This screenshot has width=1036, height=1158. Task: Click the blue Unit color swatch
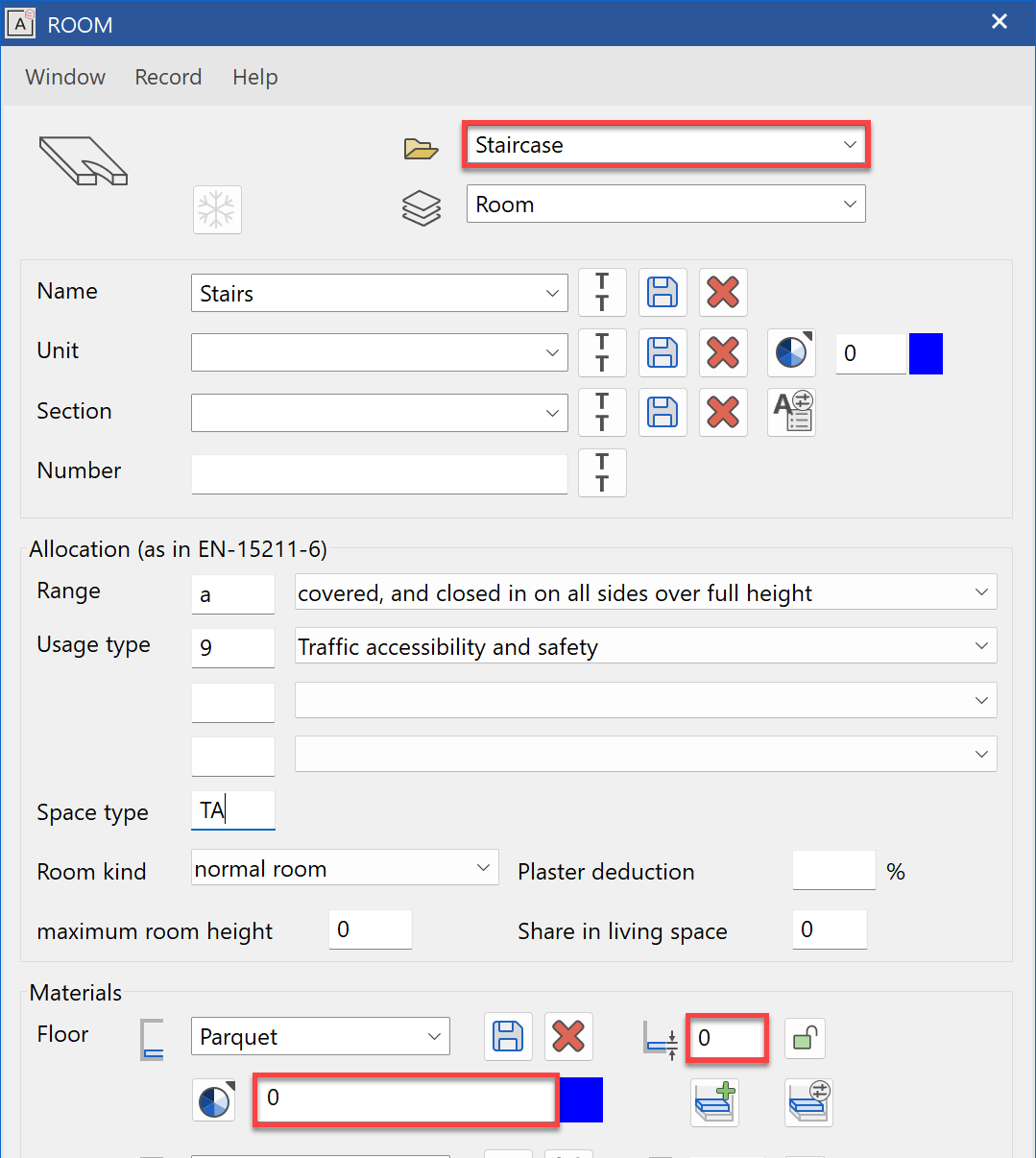click(x=926, y=353)
